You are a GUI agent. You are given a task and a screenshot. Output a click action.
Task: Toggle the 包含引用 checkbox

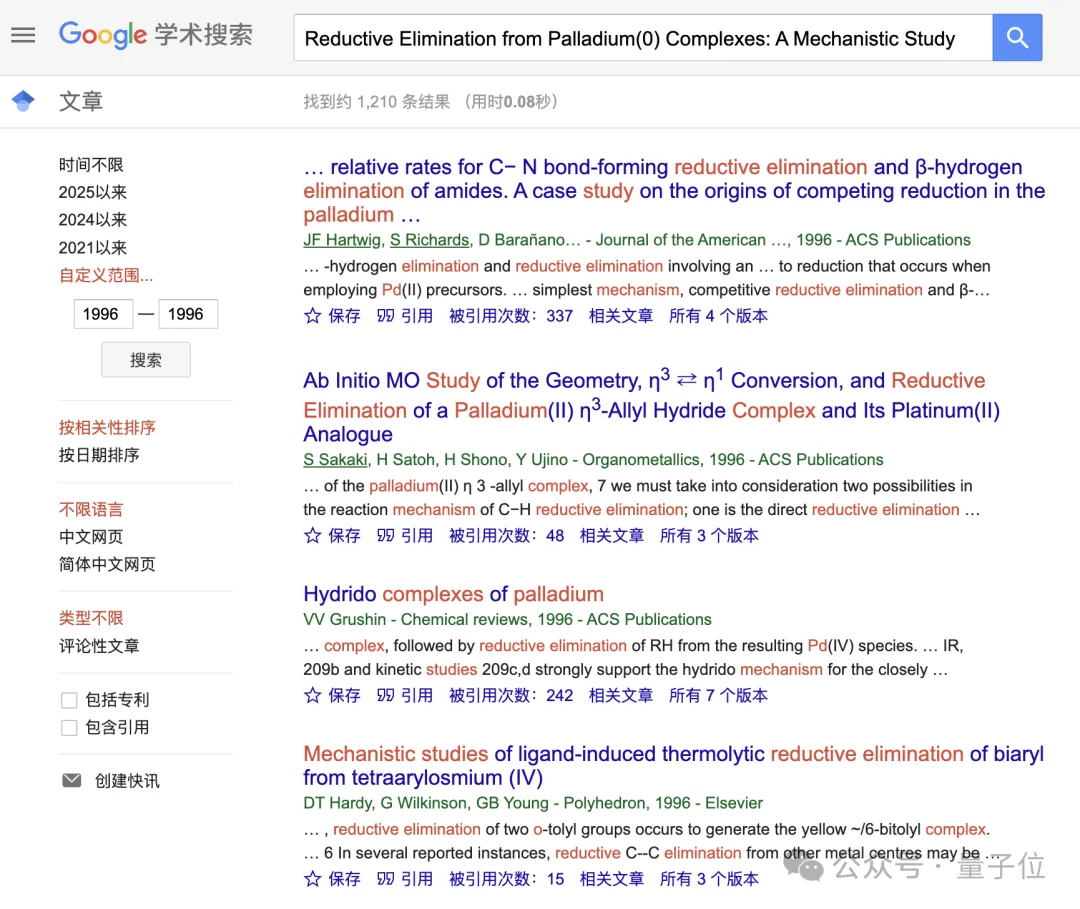[69, 728]
